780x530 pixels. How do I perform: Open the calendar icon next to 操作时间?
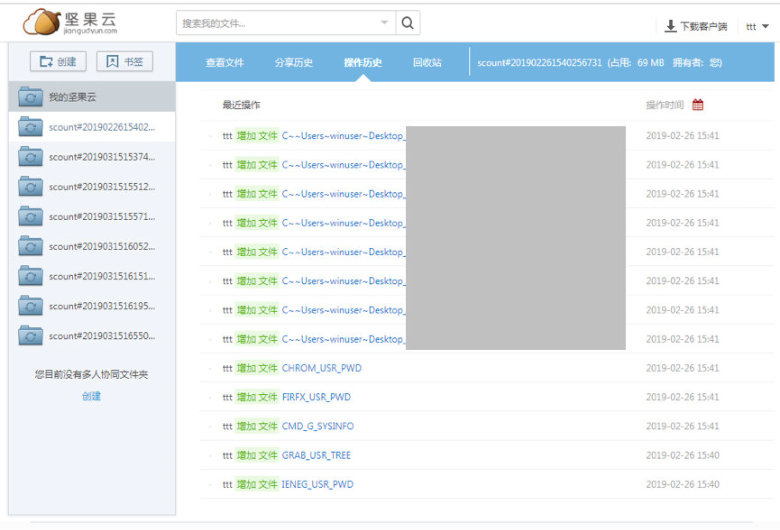(x=697, y=105)
